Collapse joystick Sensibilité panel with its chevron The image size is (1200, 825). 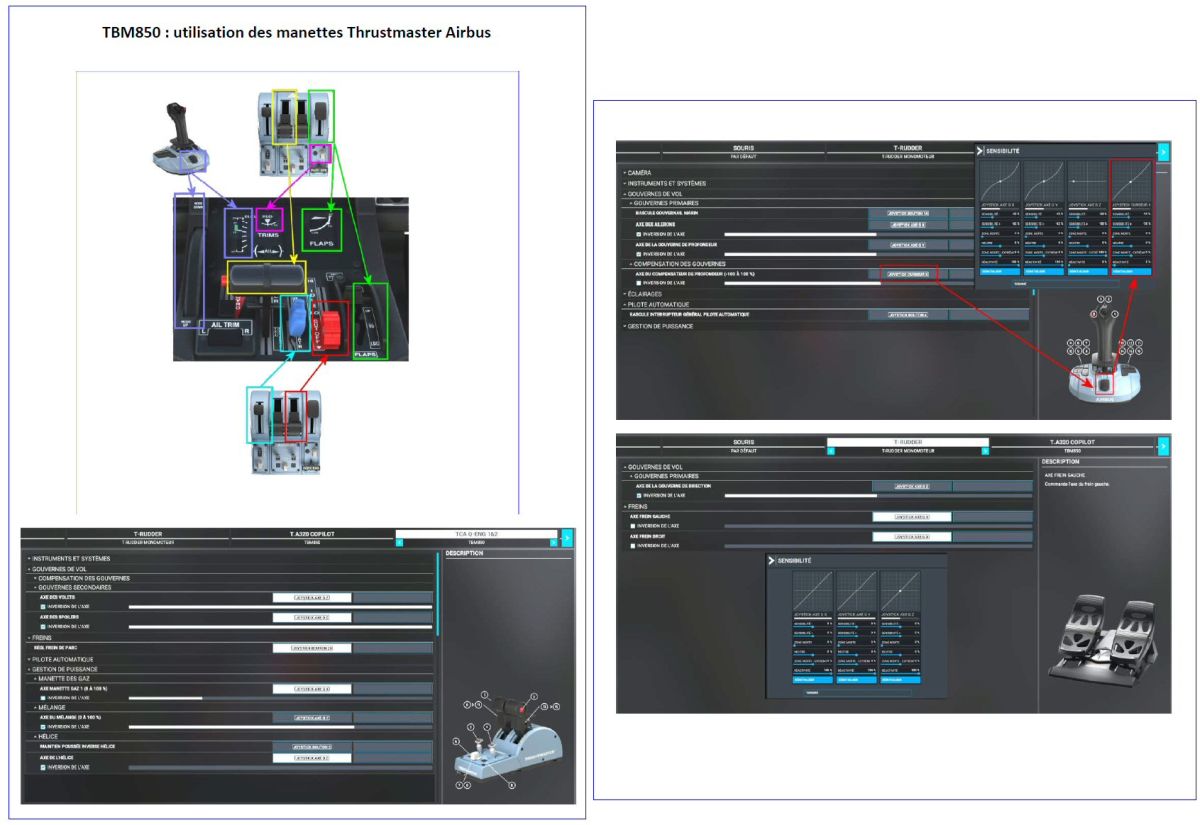click(x=980, y=150)
